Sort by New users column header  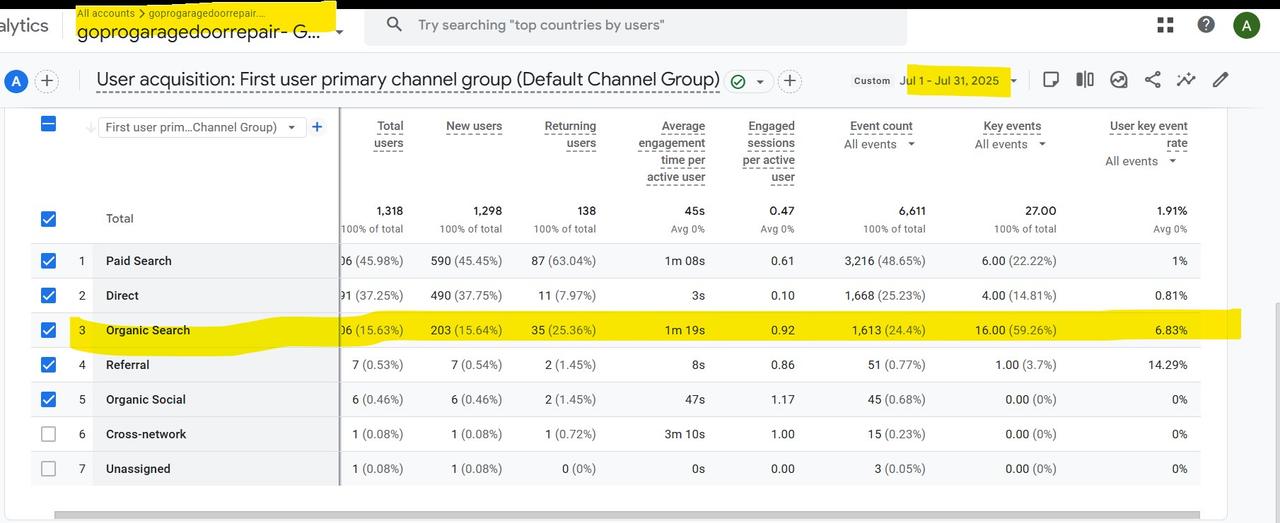pos(474,127)
